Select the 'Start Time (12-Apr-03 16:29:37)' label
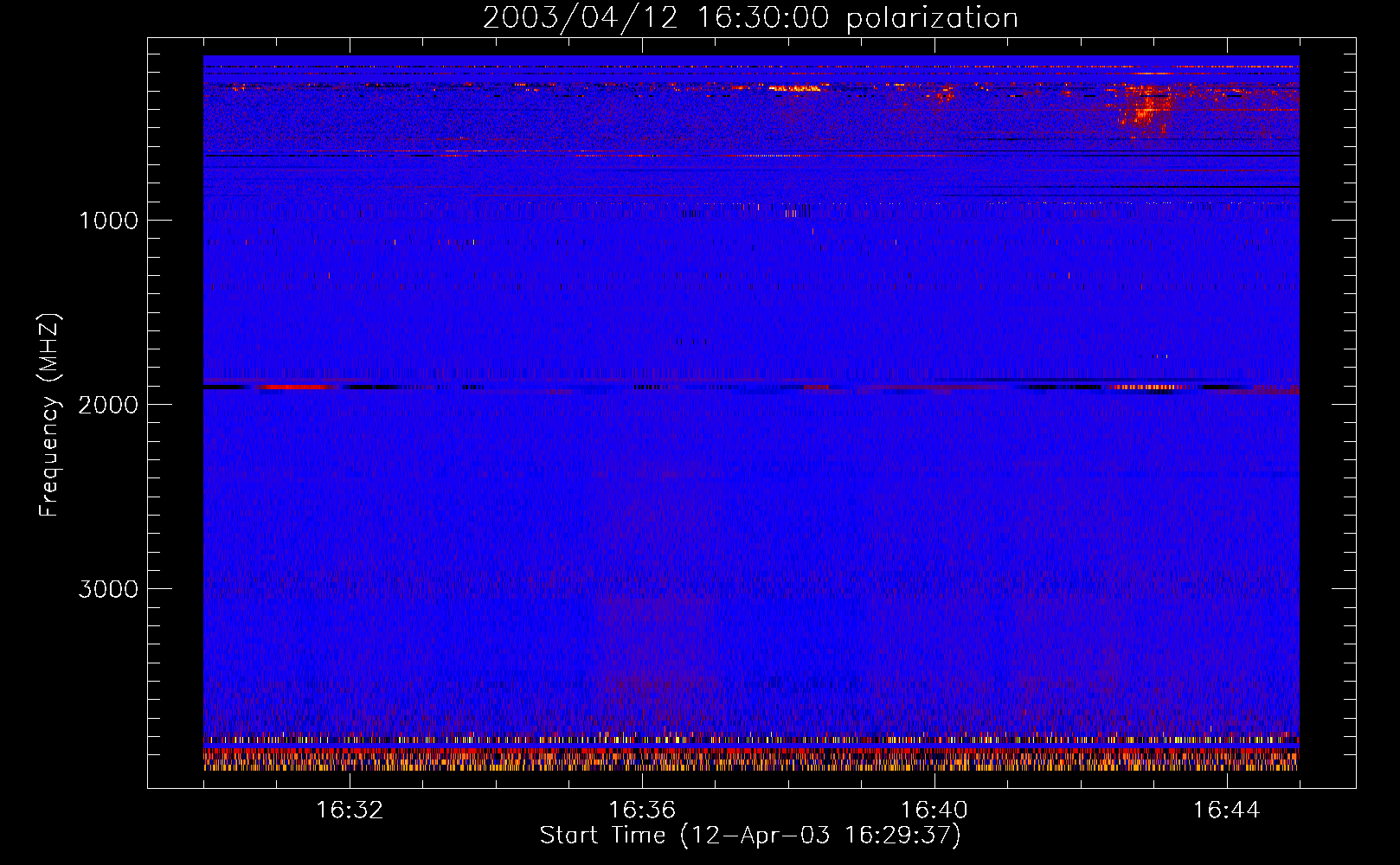The image size is (1400, 865). 750,836
